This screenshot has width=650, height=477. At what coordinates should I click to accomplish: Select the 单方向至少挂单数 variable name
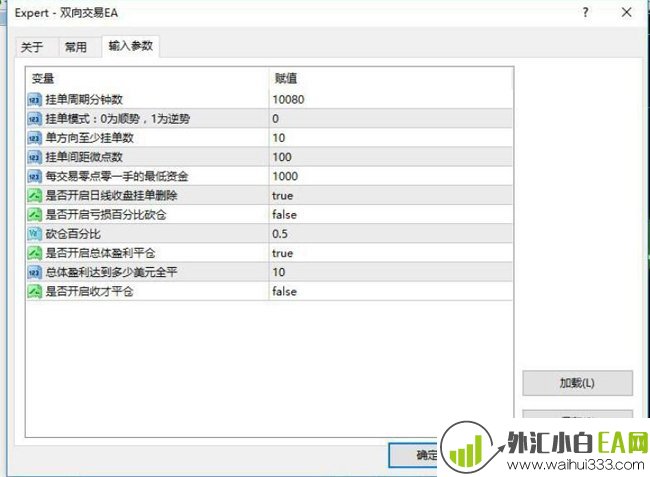(90, 138)
